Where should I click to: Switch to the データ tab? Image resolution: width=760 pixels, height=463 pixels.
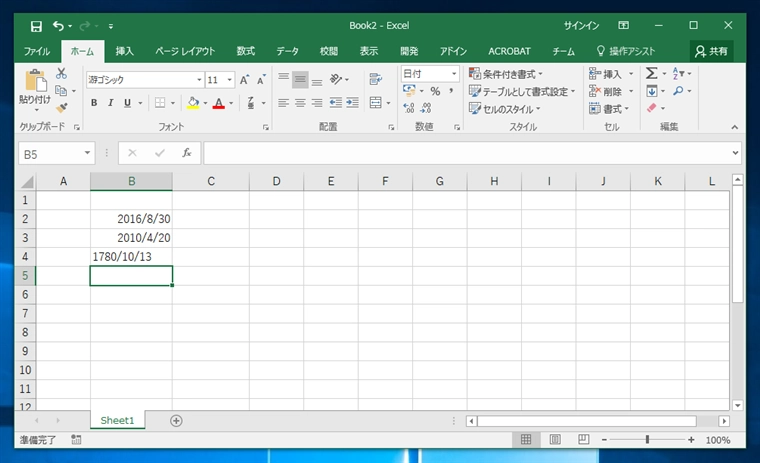(287, 51)
